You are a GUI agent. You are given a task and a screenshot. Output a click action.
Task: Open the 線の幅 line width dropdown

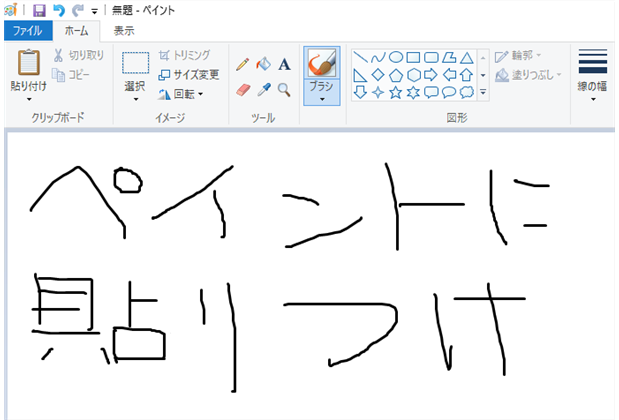(593, 75)
